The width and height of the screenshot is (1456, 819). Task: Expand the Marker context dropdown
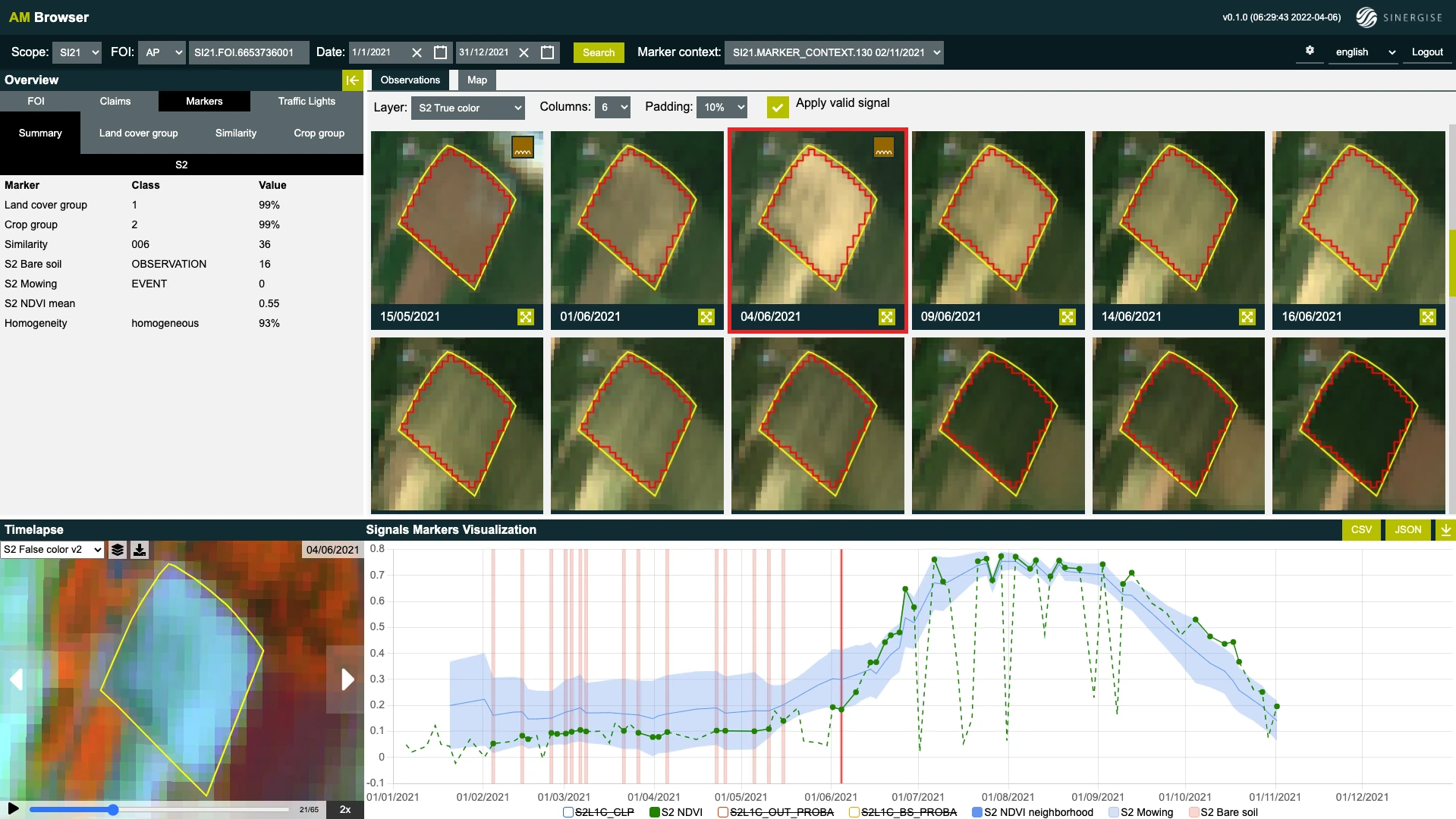[833, 52]
